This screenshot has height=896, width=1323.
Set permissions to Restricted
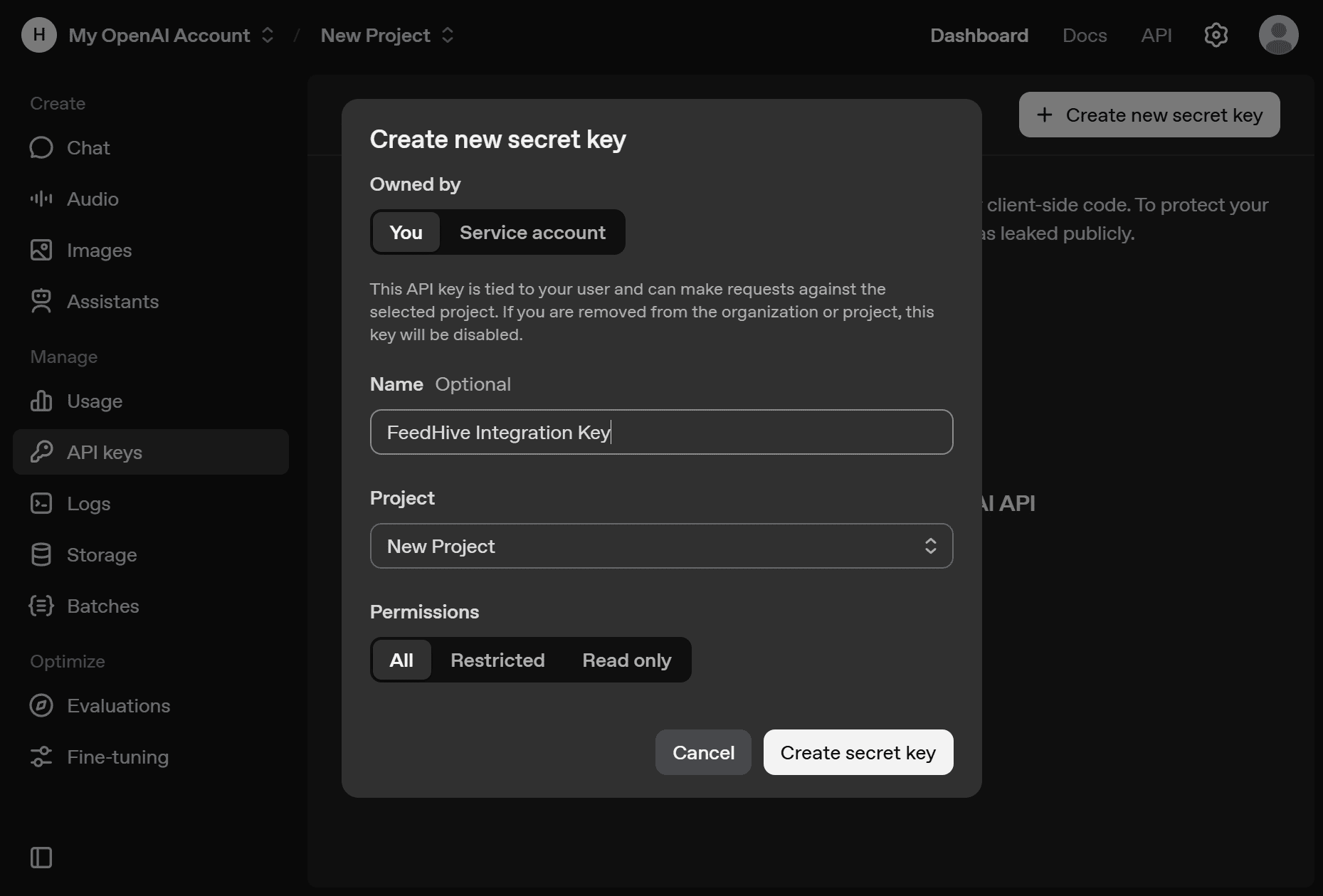(497, 660)
